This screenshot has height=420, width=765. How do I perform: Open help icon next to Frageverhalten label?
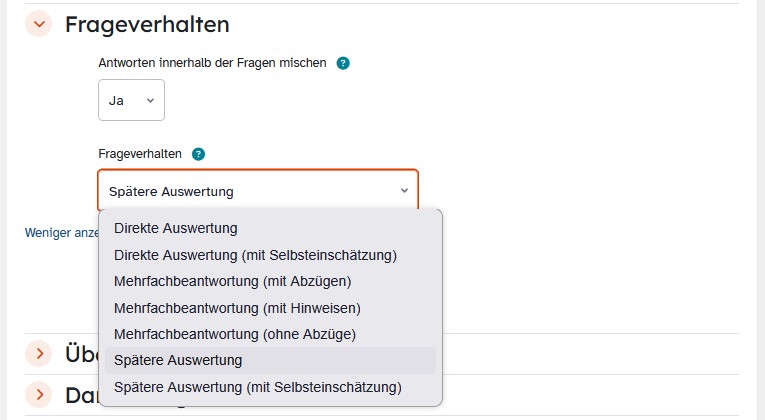198,154
